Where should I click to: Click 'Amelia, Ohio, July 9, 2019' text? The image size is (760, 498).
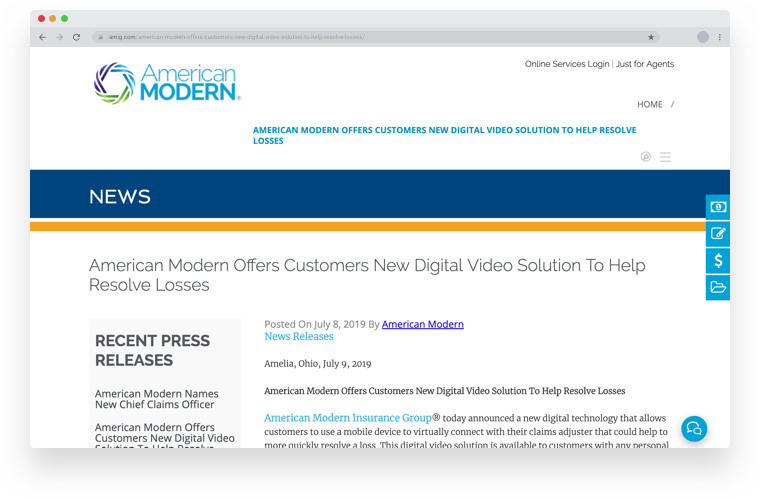(317, 364)
